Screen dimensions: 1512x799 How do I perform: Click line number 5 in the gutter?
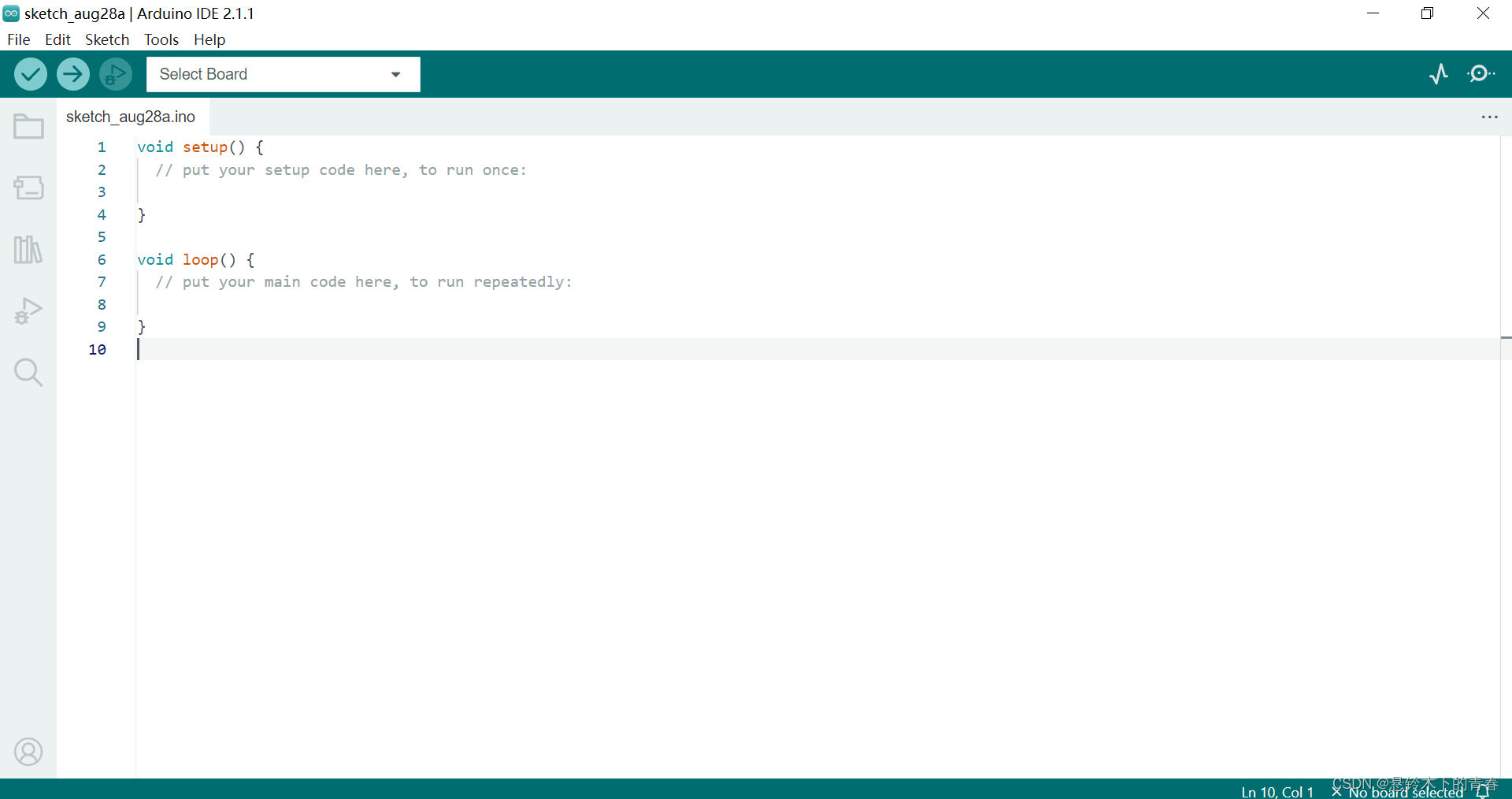102,237
